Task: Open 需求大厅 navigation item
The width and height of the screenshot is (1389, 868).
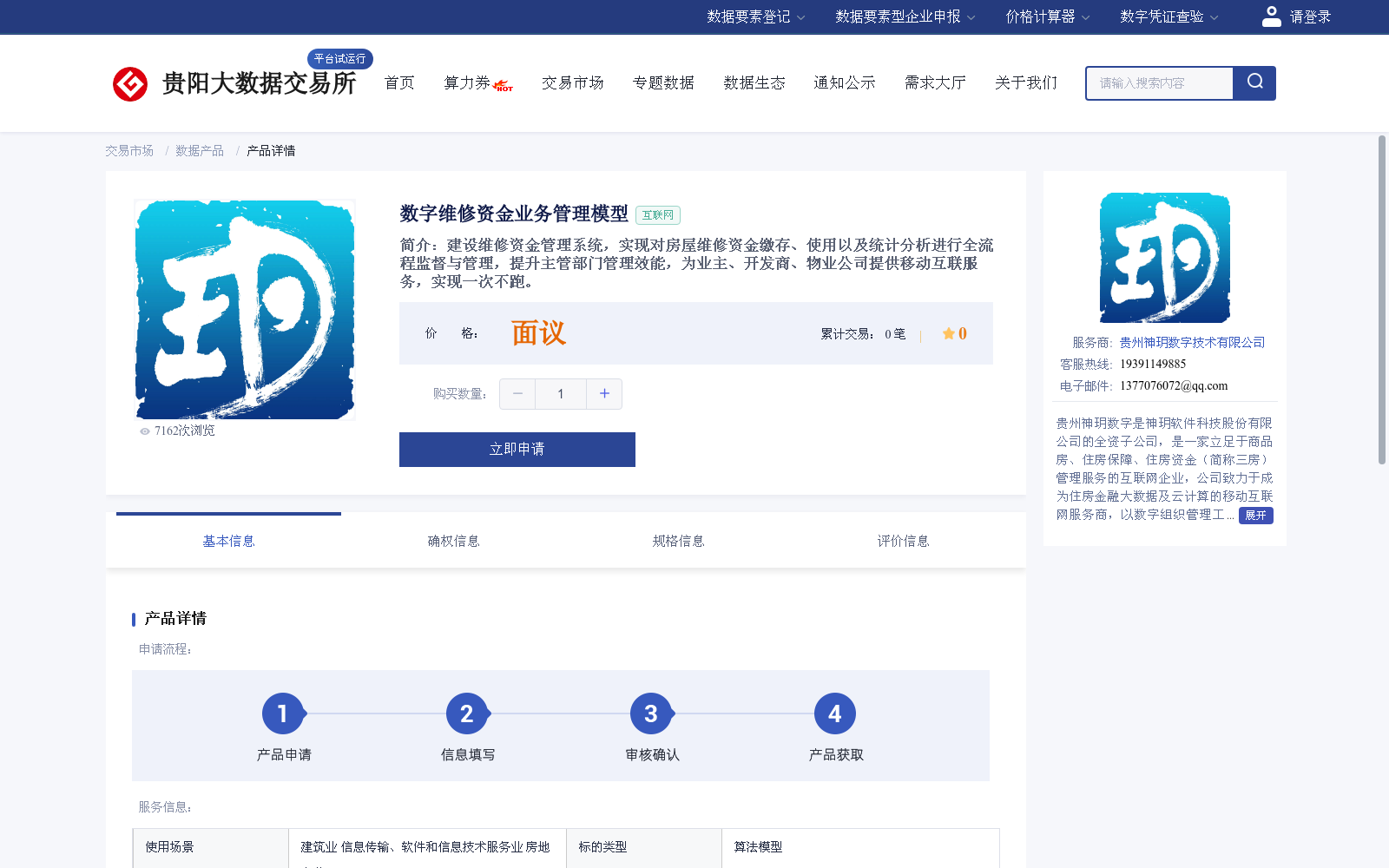Action: coord(935,83)
